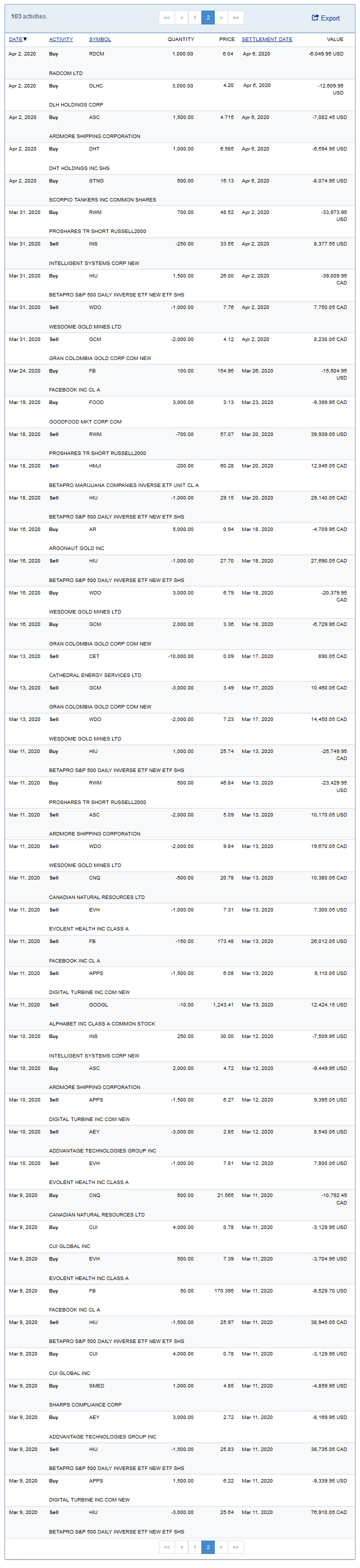This screenshot has height=1568, width=360.
Task: Click previous page arrow in top pagination
Action: (x=182, y=17)
